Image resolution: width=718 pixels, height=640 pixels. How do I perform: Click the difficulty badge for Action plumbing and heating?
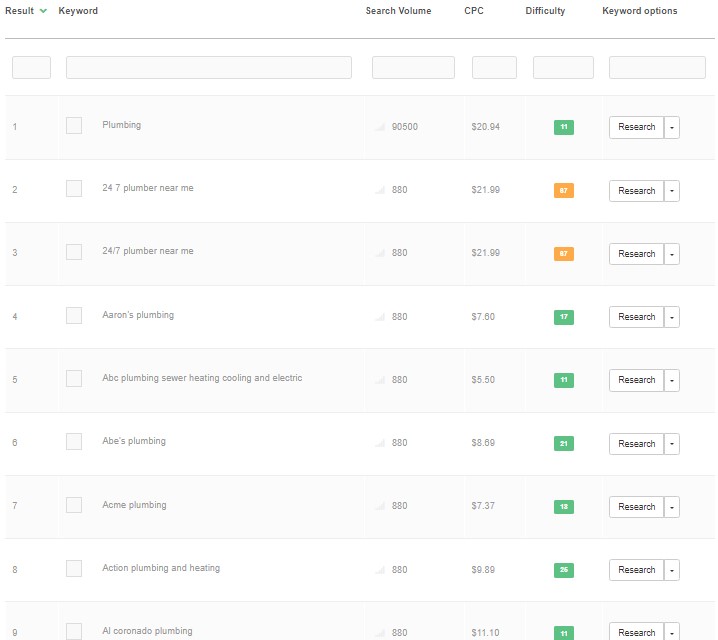tap(564, 570)
